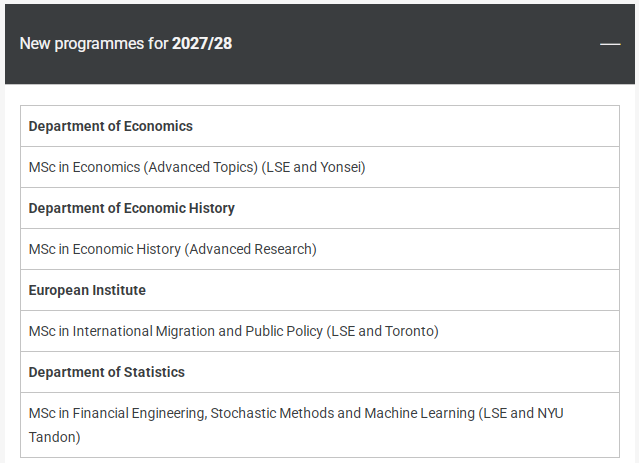Click the 'New programmes for' header text
The image size is (639, 463).
(94, 44)
